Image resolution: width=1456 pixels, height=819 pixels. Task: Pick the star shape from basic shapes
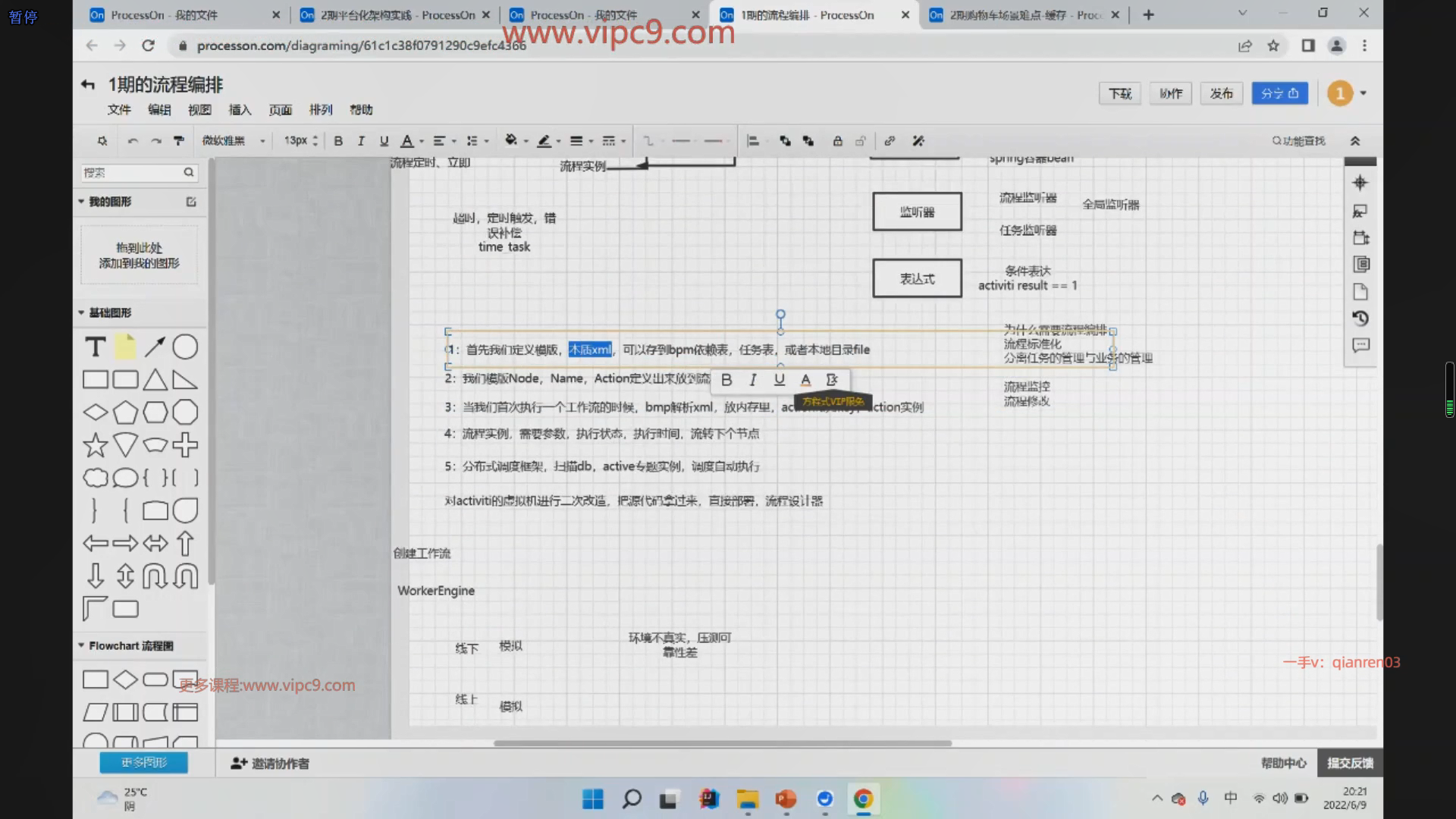tap(95, 445)
